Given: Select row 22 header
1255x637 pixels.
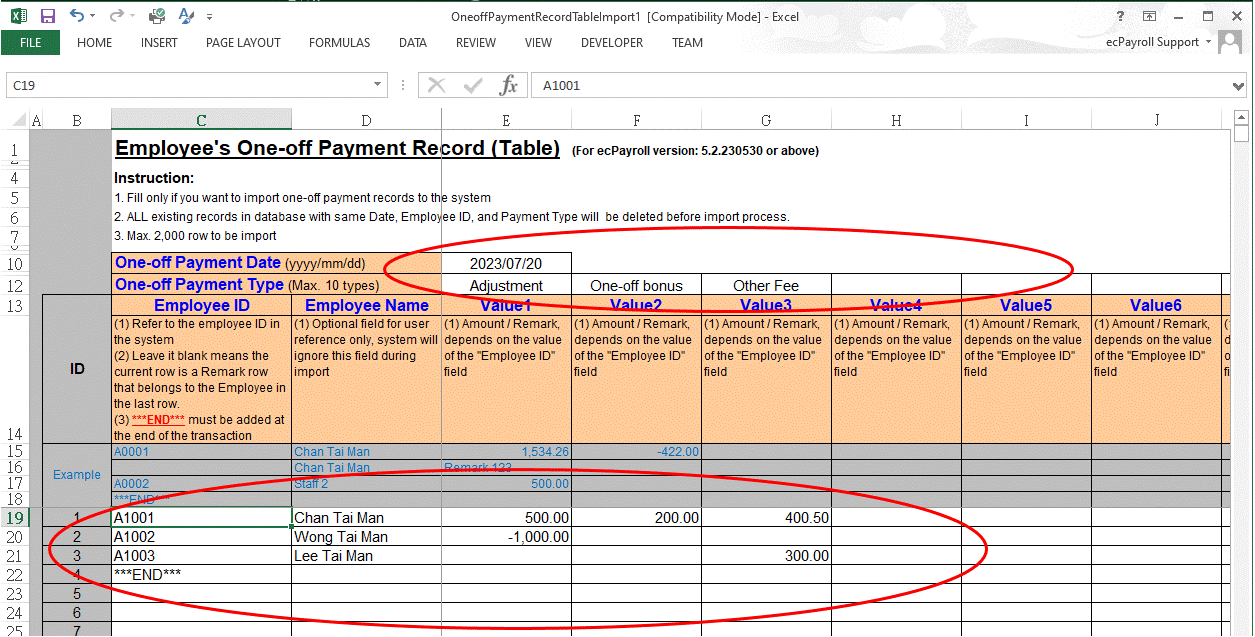Looking at the screenshot, I should [15, 575].
